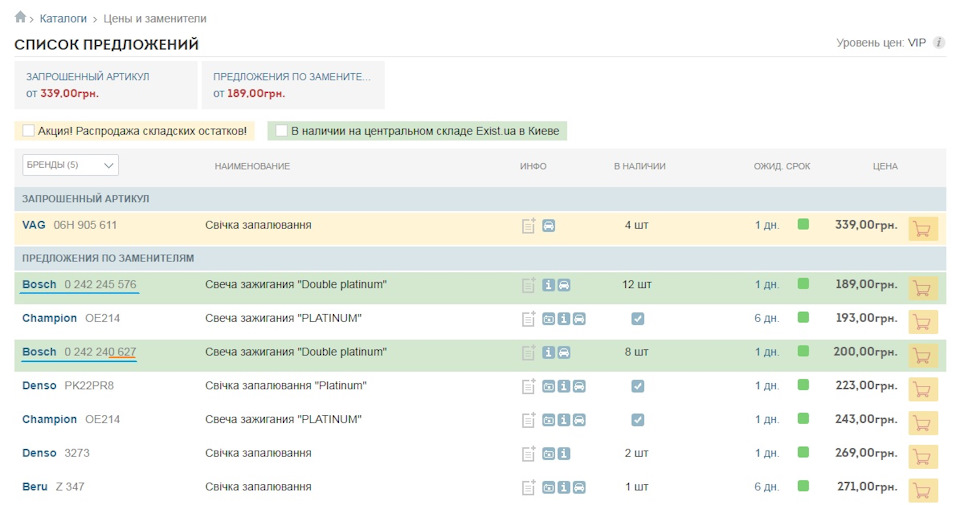Open the Каталоги breadcrumb link

point(63,19)
